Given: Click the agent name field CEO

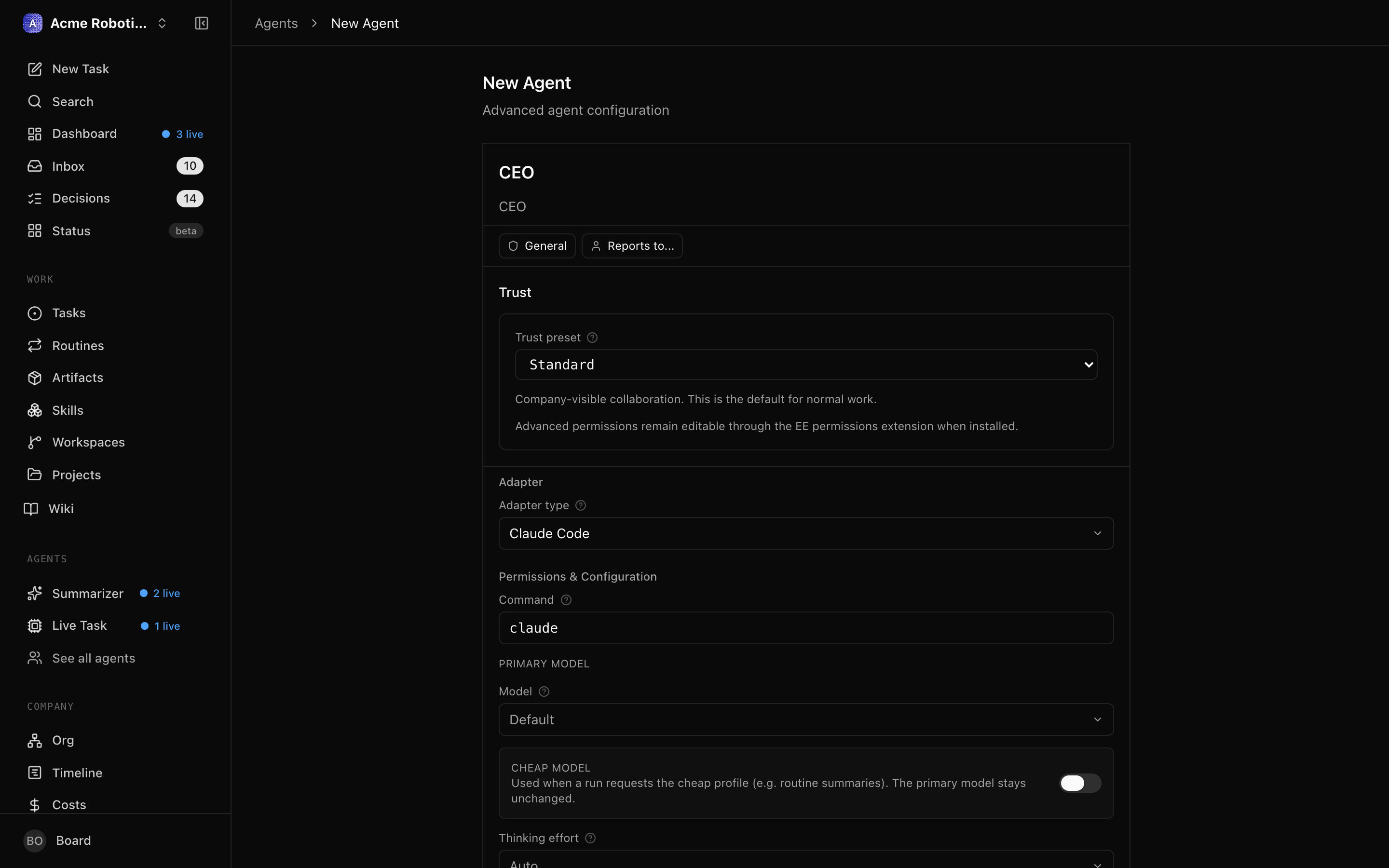Looking at the screenshot, I should pyautogui.click(x=806, y=172).
